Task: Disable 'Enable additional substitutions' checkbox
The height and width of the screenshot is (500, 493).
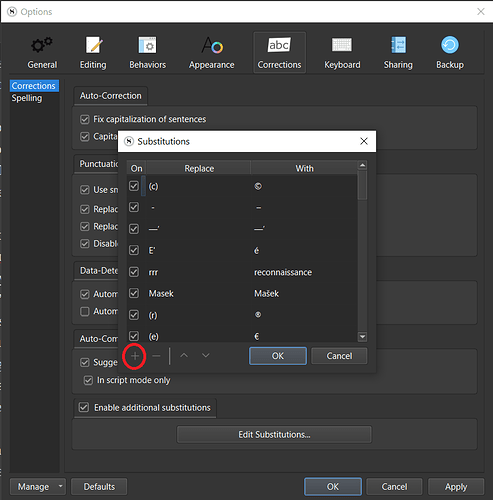Action: pos(84,407)
